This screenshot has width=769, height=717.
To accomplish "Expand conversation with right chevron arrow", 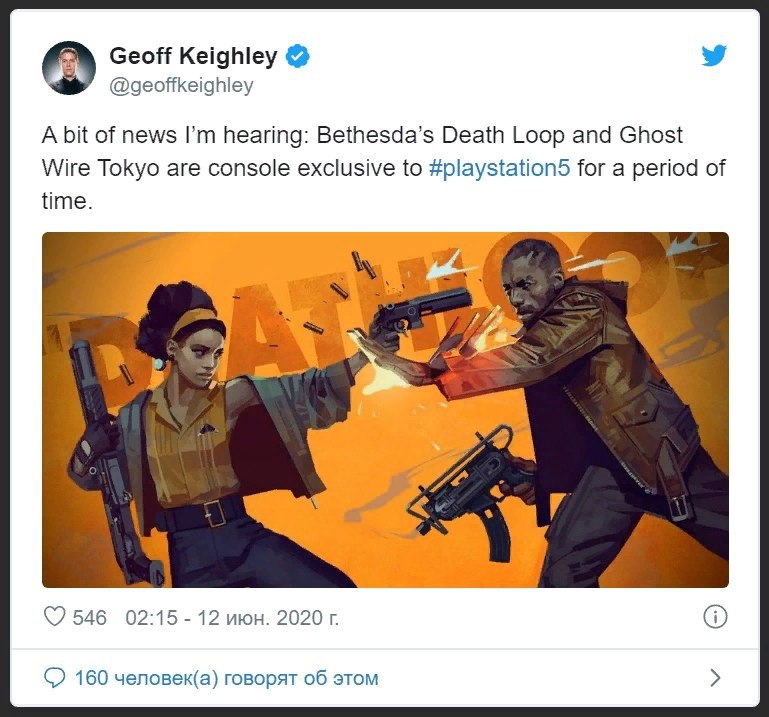I will pos(716,678).
